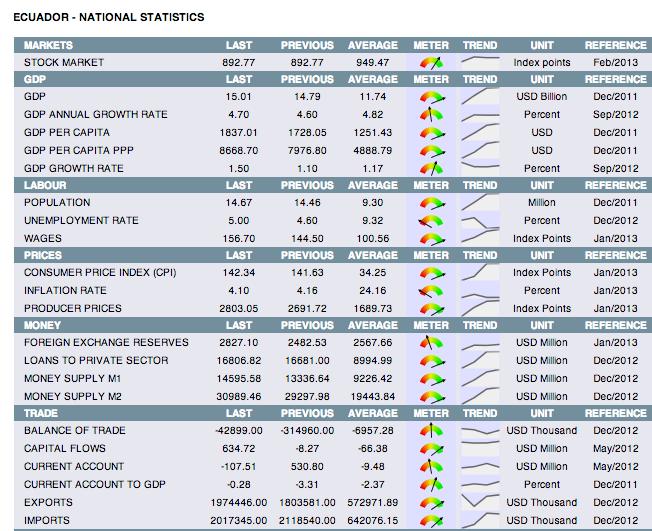Viewport: 652px width, 531px height.
Task: Click the Stock Market meter gauge icon
Action: (x=432, y=63)
